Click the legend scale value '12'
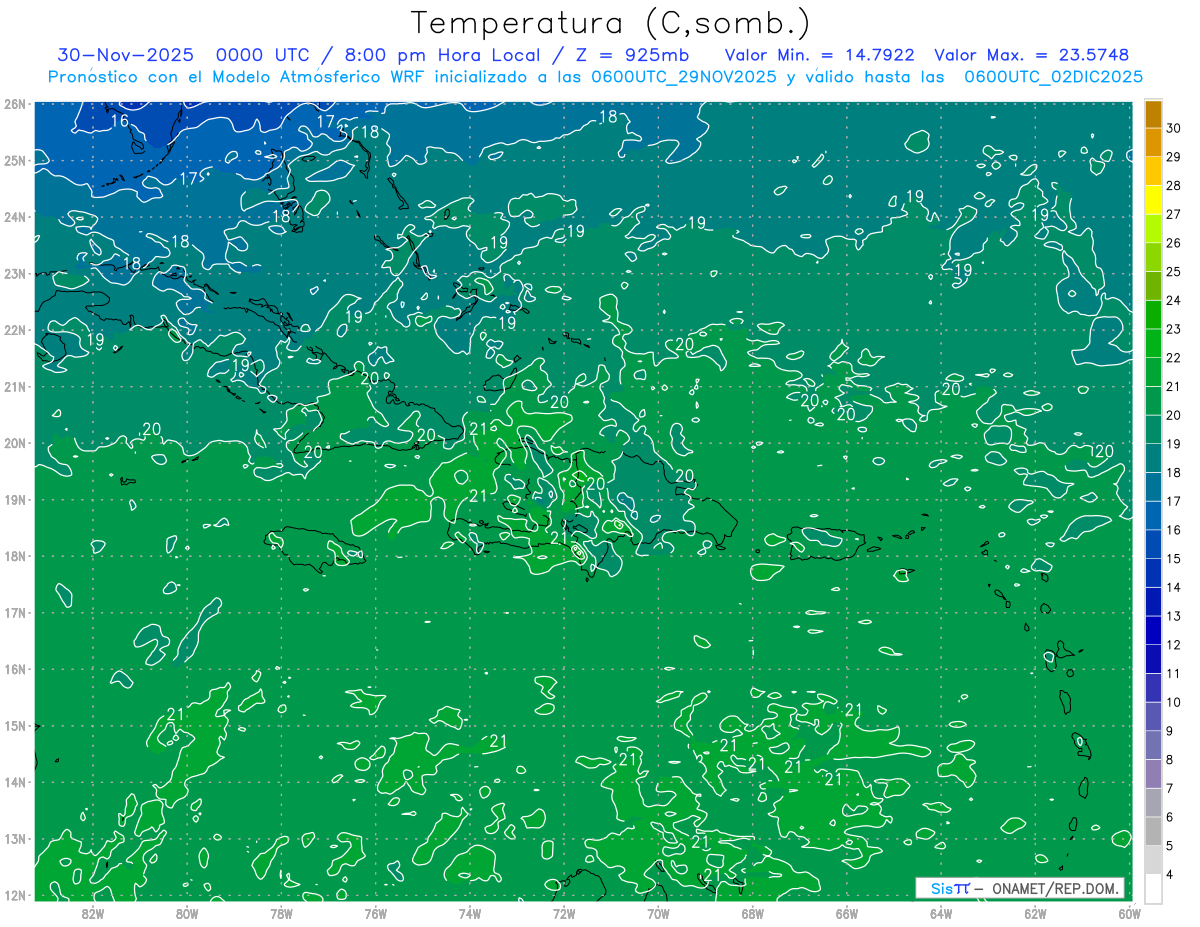The height and width of the screenshot is (927, 1200). pyautogui.click(x=1173, y=645)
